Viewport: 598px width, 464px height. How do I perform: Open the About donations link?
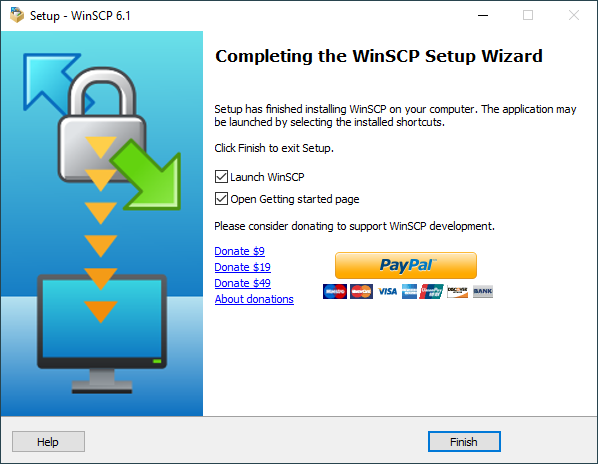(254, 299)
